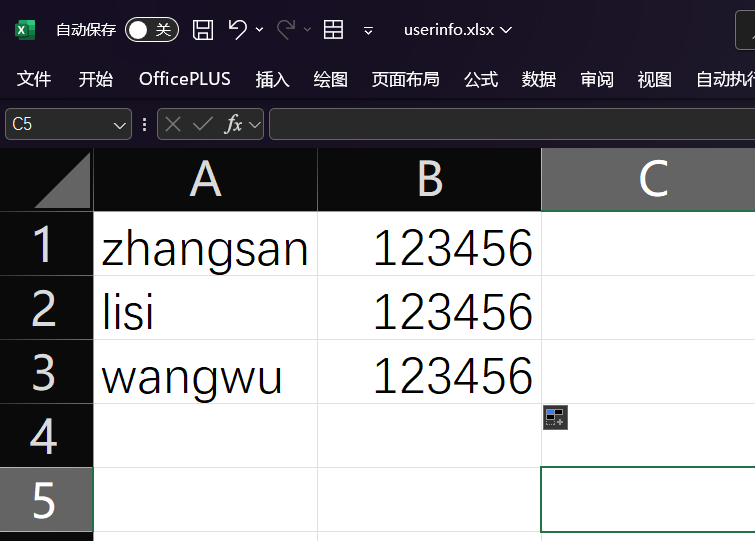Click the Cancel X formula icon
The image size is (755, 541).
point(173,125)
